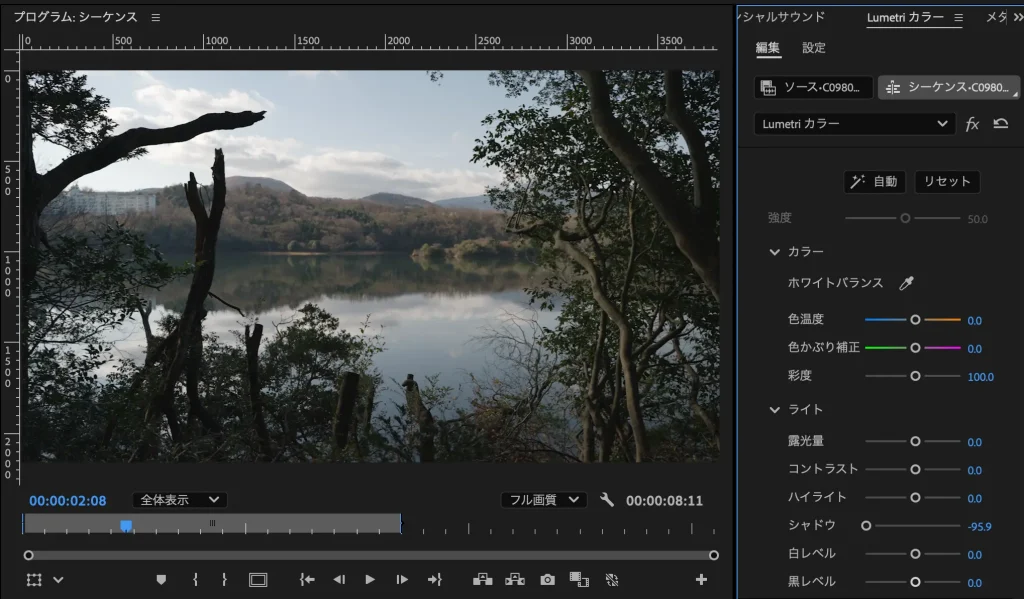1024x599 pixels.
Task: Toggle Global FX Mute in the transport bar
Action: 613,579
